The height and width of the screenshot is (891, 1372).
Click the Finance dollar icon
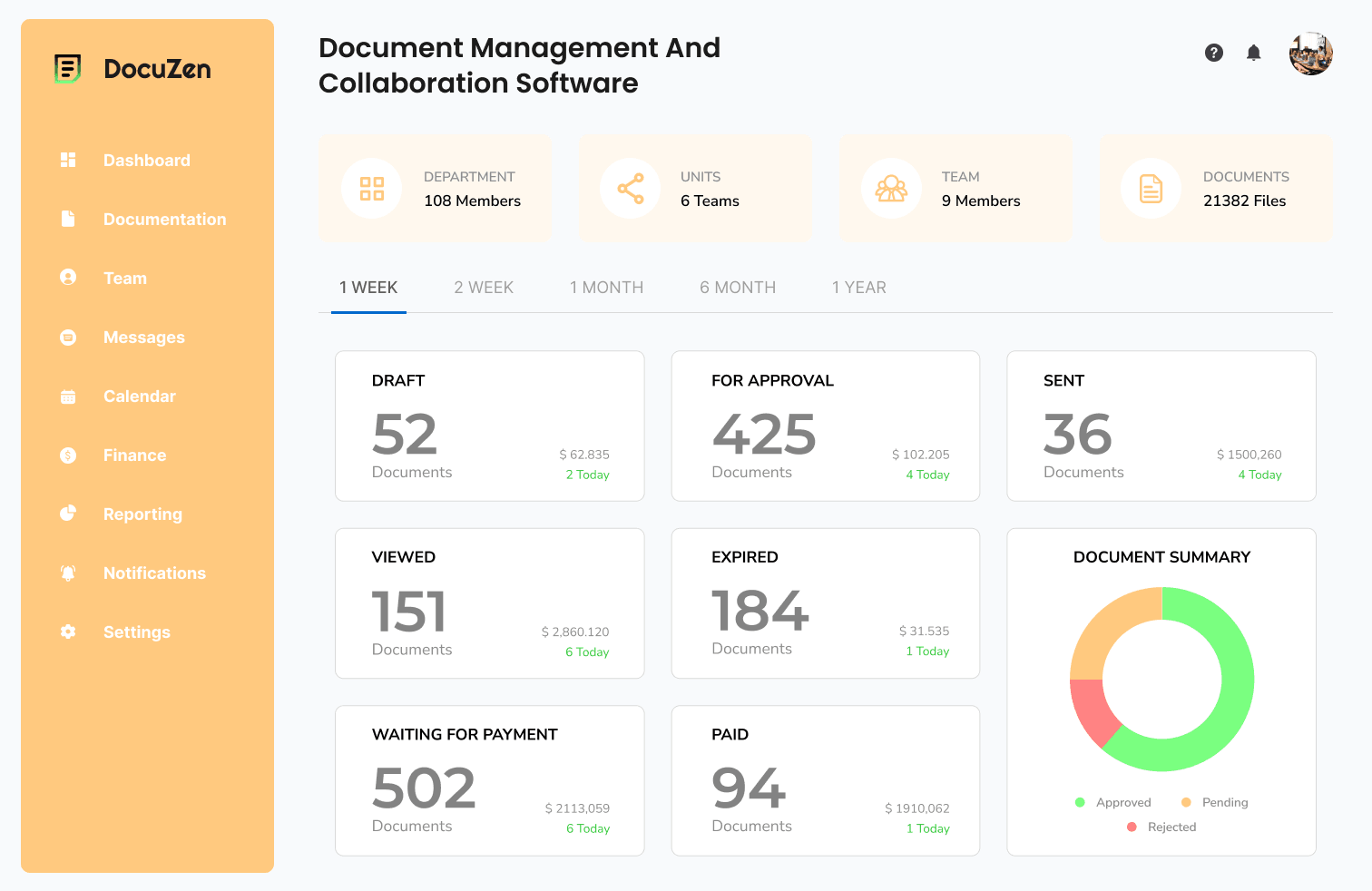[68, 455]
